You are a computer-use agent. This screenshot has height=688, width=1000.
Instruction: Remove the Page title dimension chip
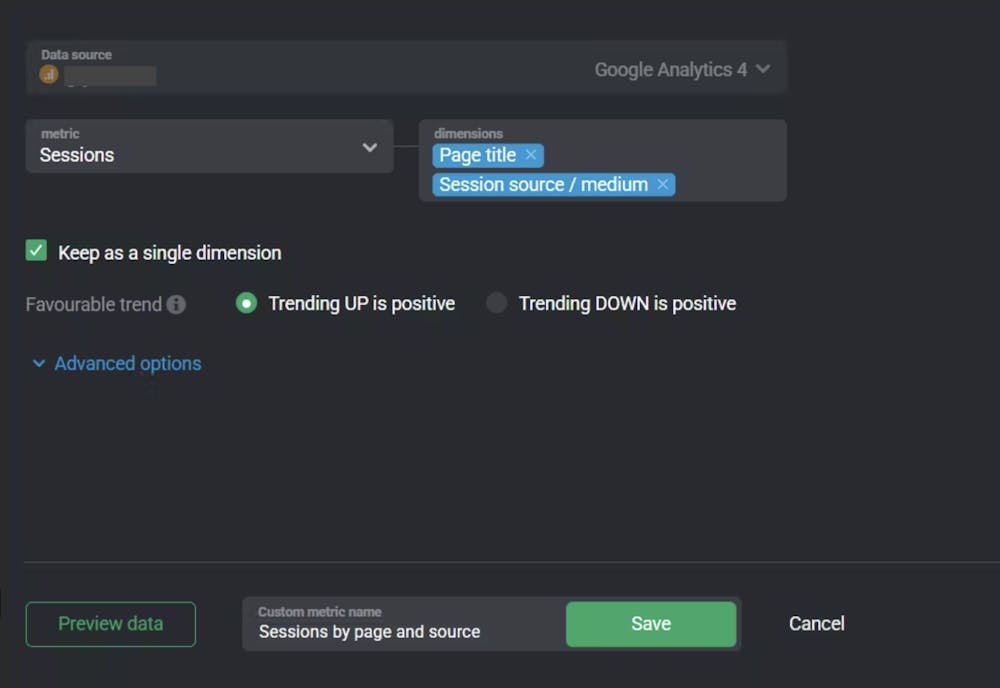tap(531, 155)
